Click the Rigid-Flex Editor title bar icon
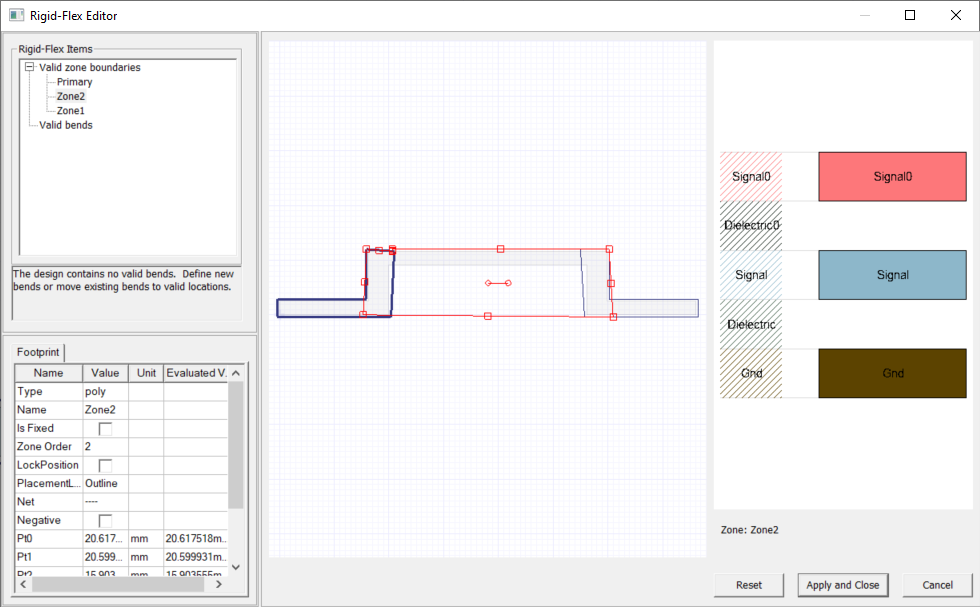Image resolution: width=980 pixels, height=607 pixels. click(x=15, y=15)
